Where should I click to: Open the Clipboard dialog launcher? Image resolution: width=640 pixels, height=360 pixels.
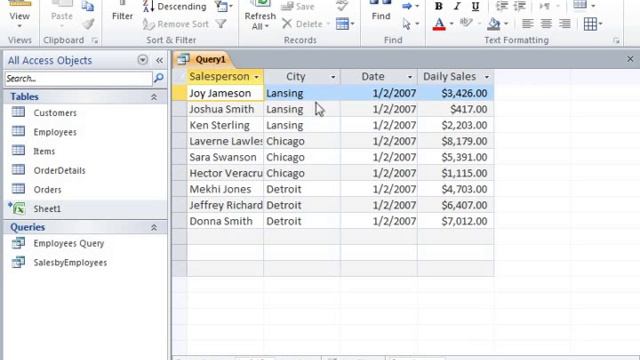tap(95, 40)
